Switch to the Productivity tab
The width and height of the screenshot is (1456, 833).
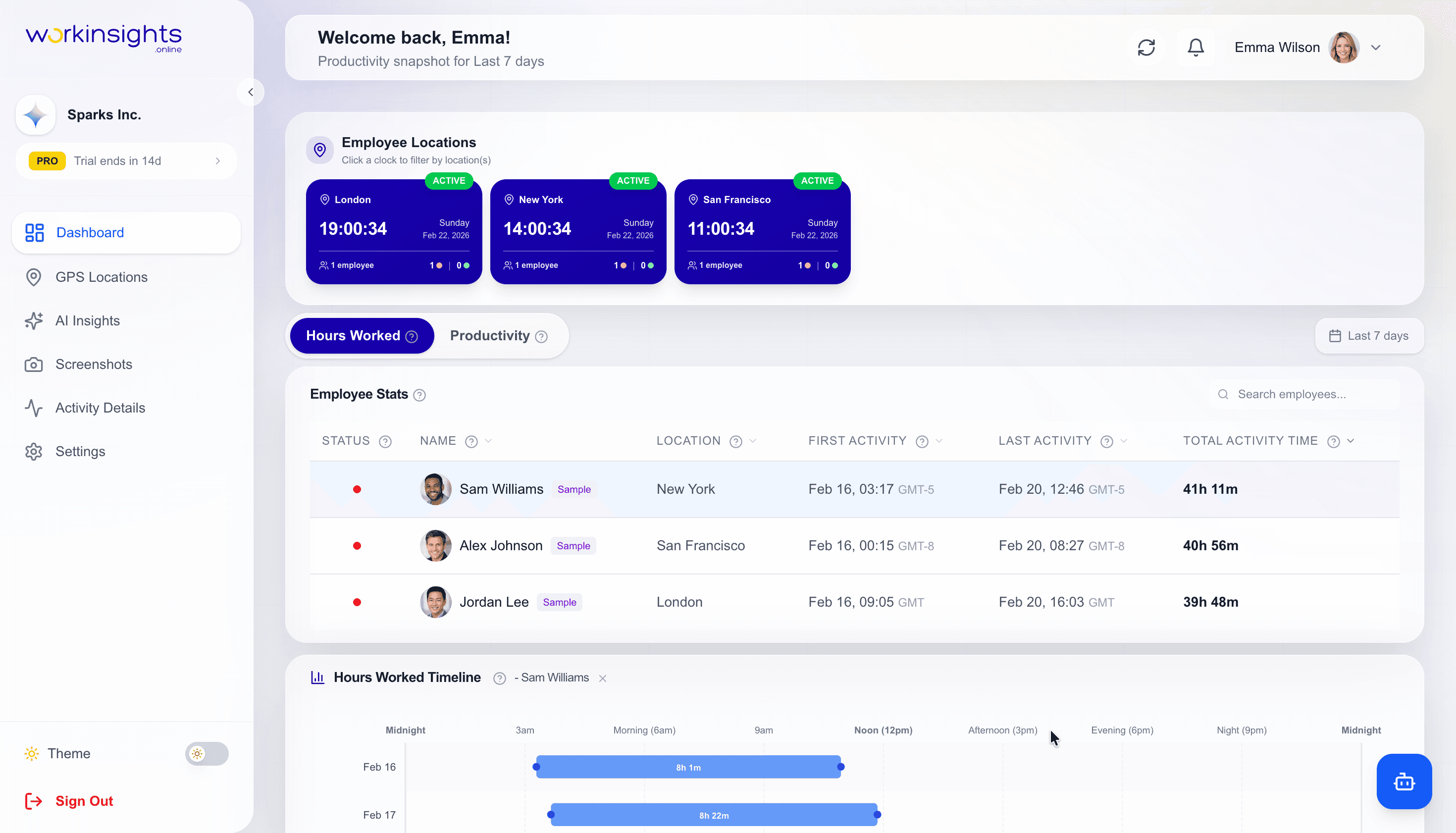[x=498, y=336]
